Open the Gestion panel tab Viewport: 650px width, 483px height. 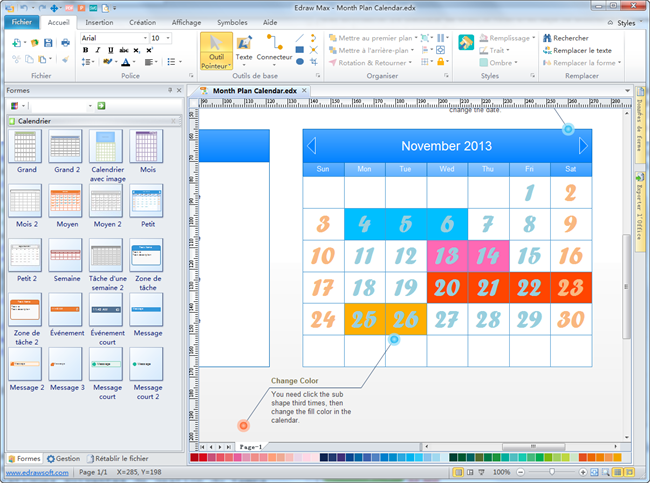tap(63, 458)
